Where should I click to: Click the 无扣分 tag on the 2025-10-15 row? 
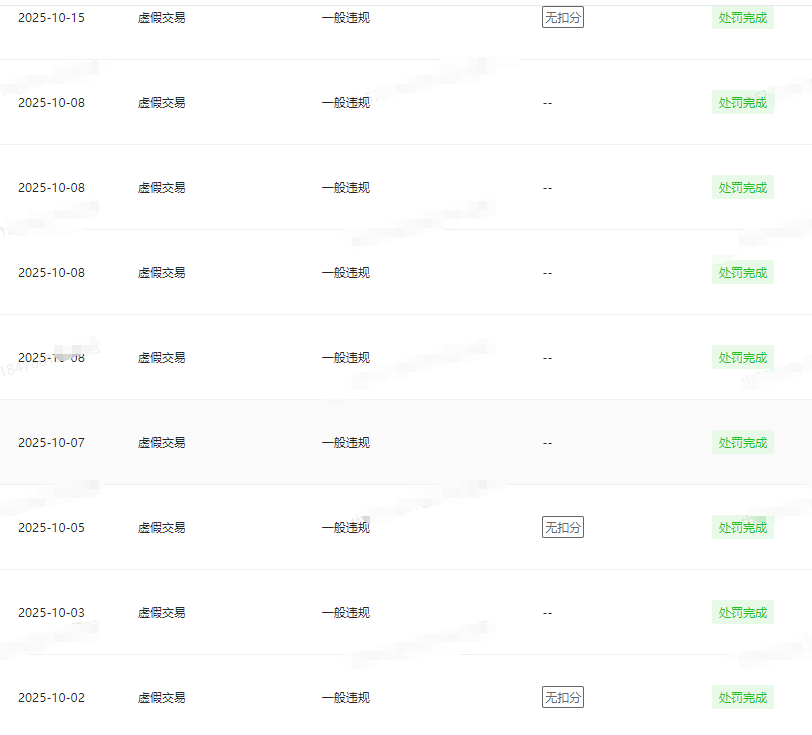point(562,18)
